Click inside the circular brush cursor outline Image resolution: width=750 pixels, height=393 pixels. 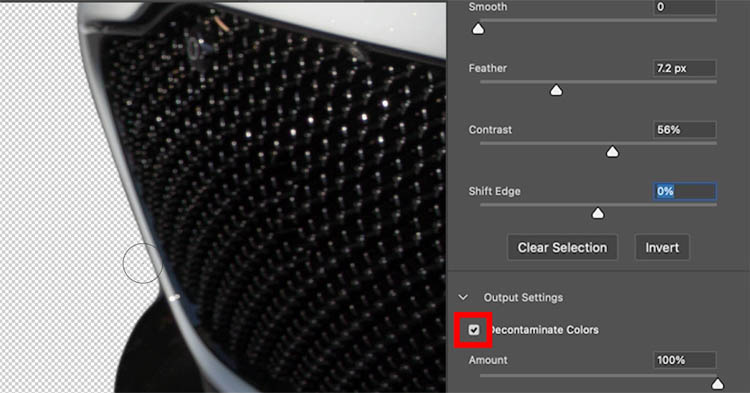coord(143,263)
